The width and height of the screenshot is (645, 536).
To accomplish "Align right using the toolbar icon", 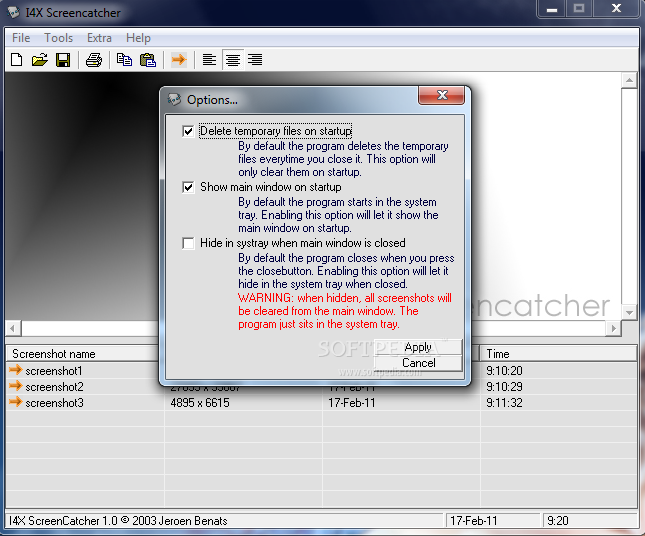I will (x=255, y=60).
